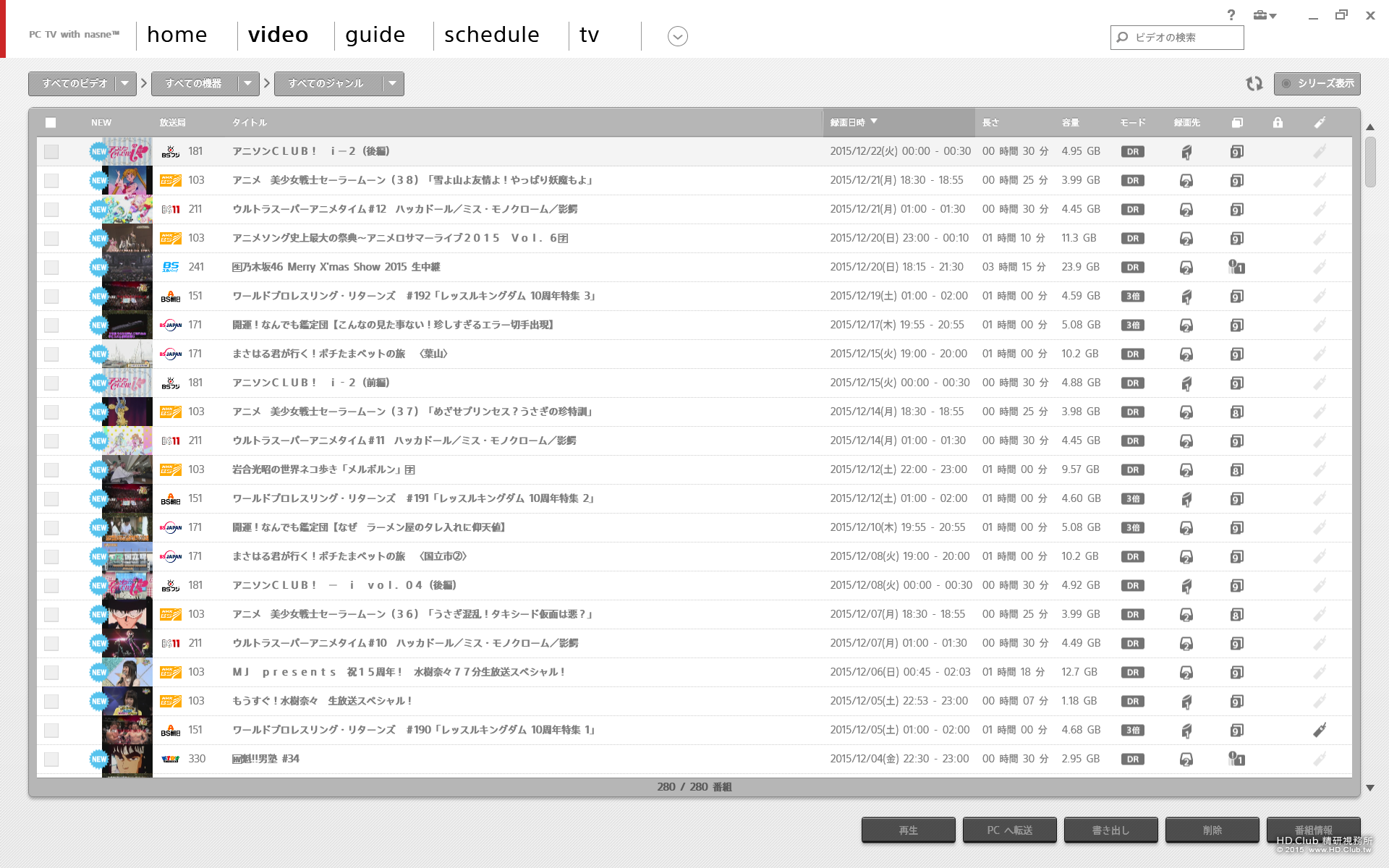Viewport: 1389px width, 868px height.
Task: Click DR mode badge for アニメロサマーライブ2015 row
Action: tap(1133, 238)
